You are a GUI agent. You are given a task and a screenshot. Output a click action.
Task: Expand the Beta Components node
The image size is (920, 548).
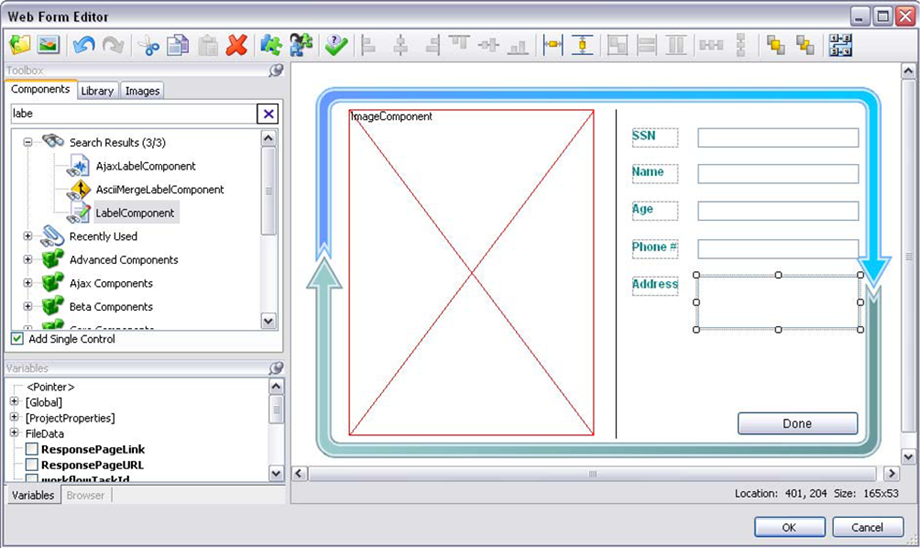pyautogui.click(x=28, y=306)
